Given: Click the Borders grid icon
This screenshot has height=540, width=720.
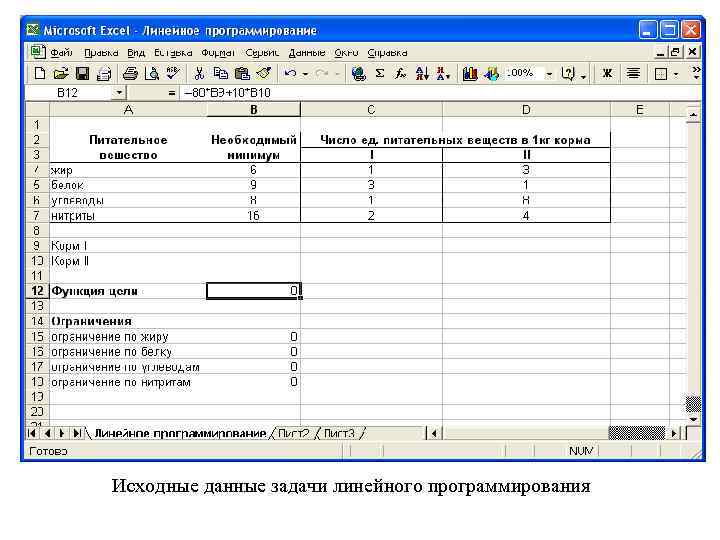Looking at the screenshot, I should pyautogui.click(x=661, y=74).
